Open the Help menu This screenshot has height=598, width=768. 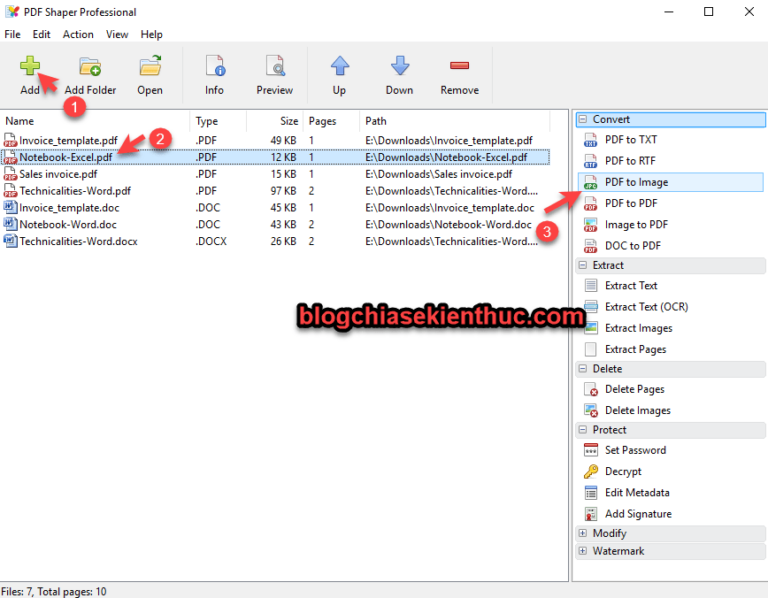pyautogui.click(x=151, y=34)
